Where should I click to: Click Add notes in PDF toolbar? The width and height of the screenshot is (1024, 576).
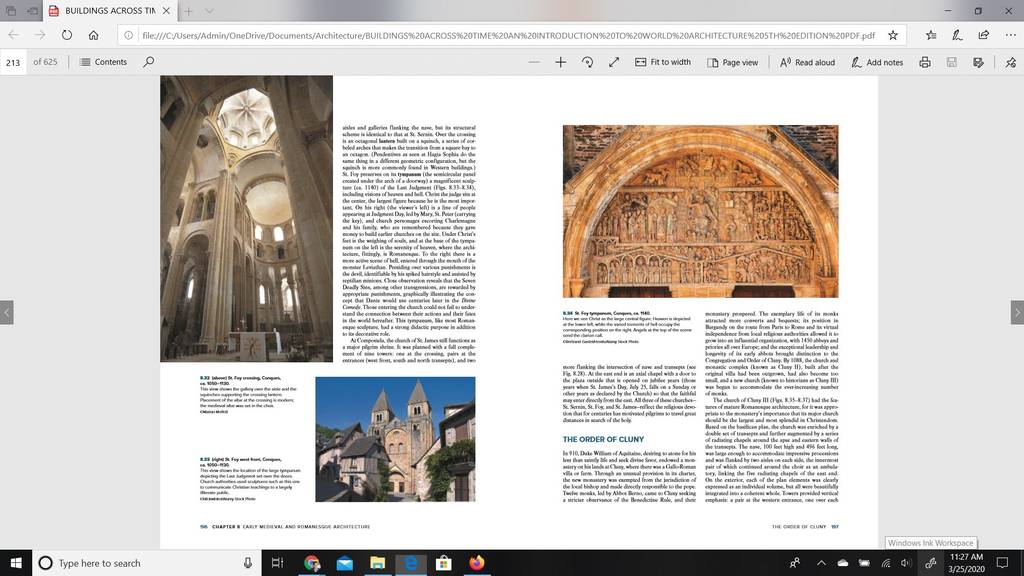point(877,62)
